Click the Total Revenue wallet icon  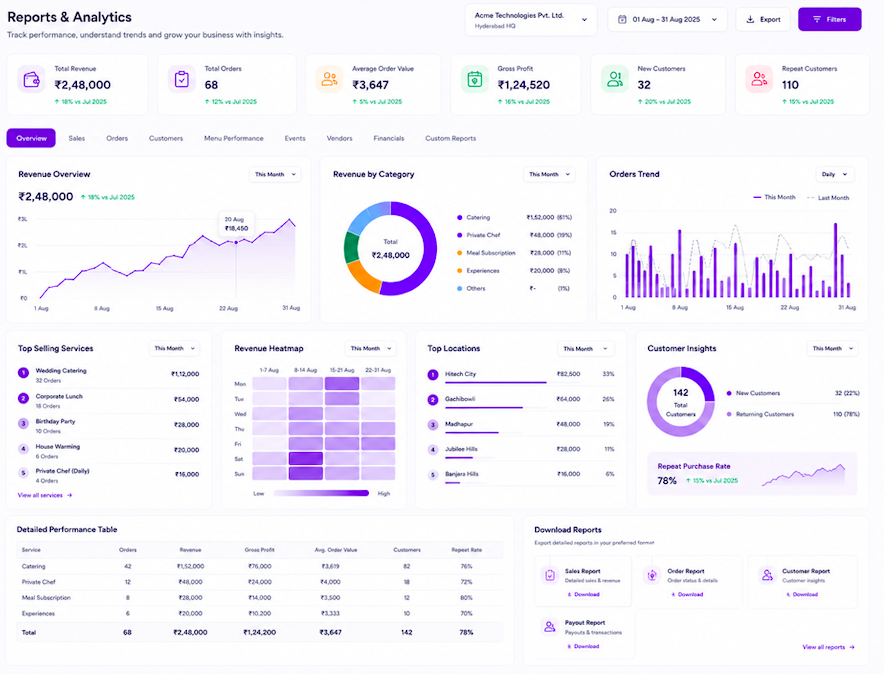[x=31, y=79]
